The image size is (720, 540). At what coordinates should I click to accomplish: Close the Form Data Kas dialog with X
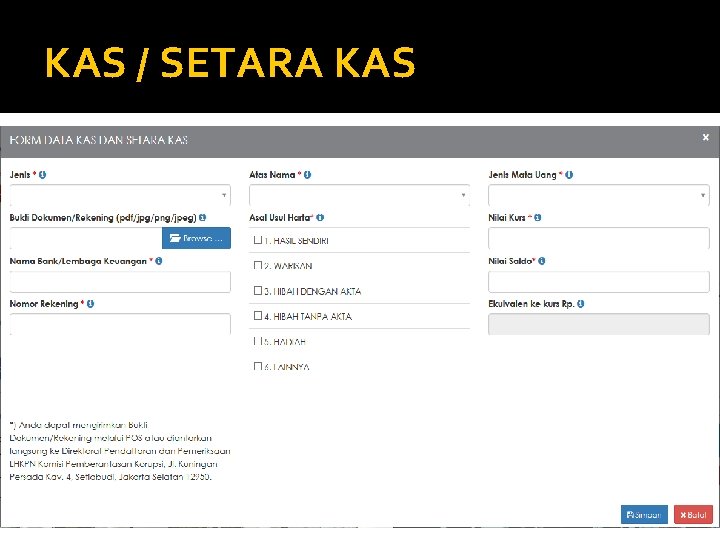click(706, 137)
